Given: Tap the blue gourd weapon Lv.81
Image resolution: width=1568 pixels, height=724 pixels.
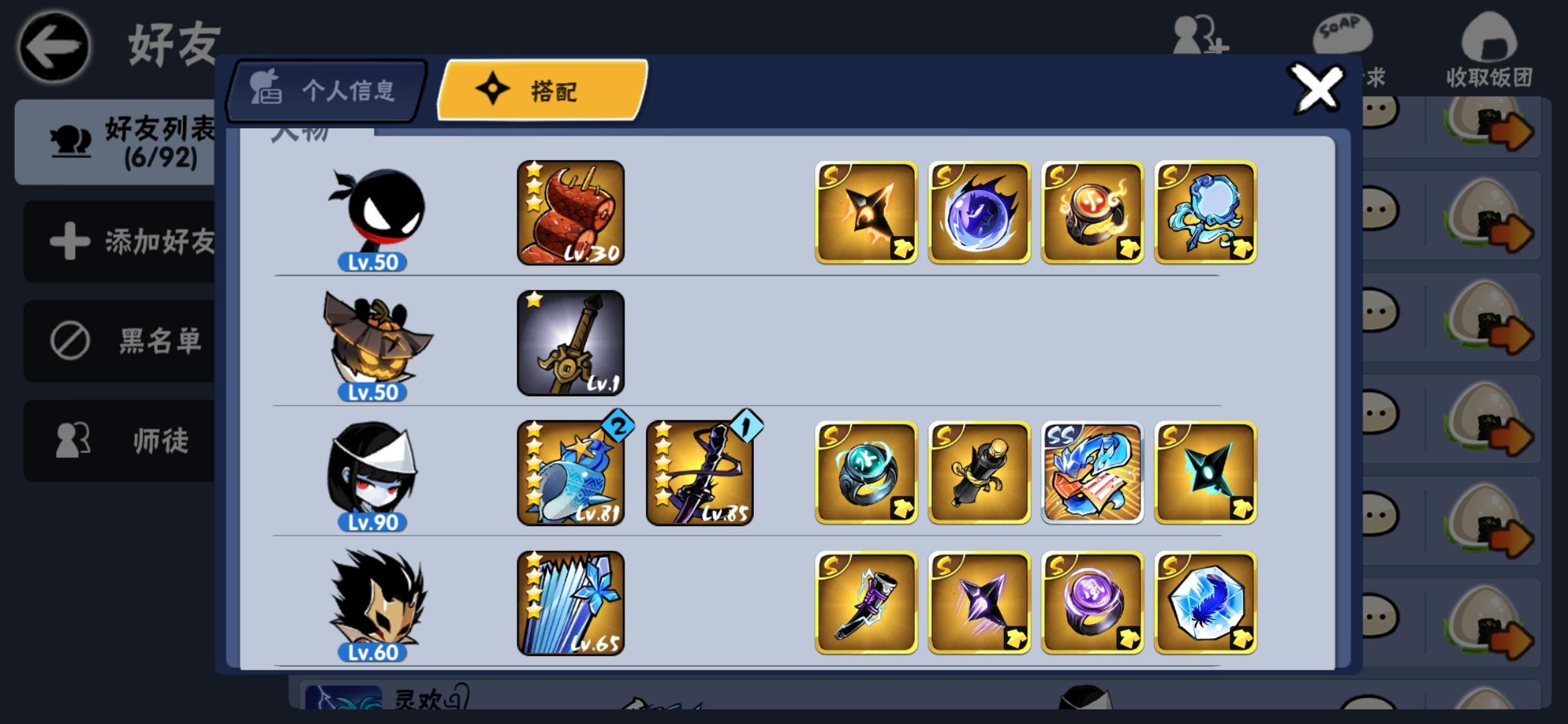Looking at the screenshot, I should (x=571, y=473).
